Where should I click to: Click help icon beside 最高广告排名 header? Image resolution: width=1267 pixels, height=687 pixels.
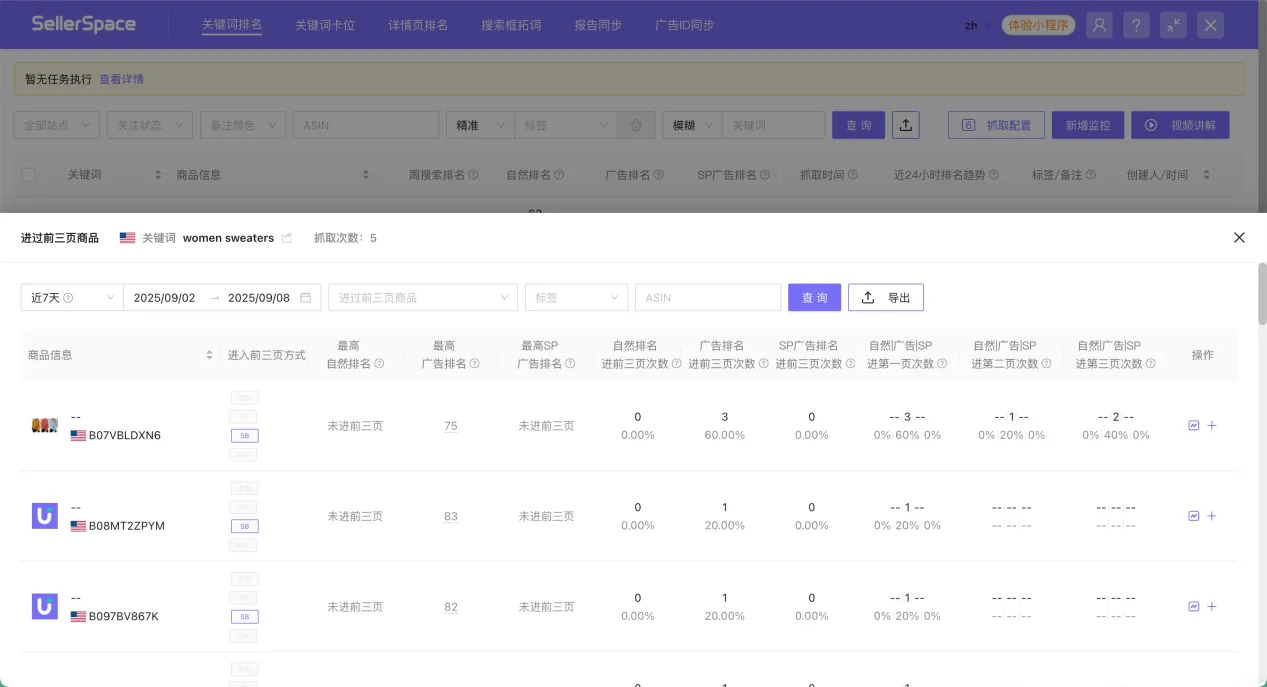tap(475, 364)
